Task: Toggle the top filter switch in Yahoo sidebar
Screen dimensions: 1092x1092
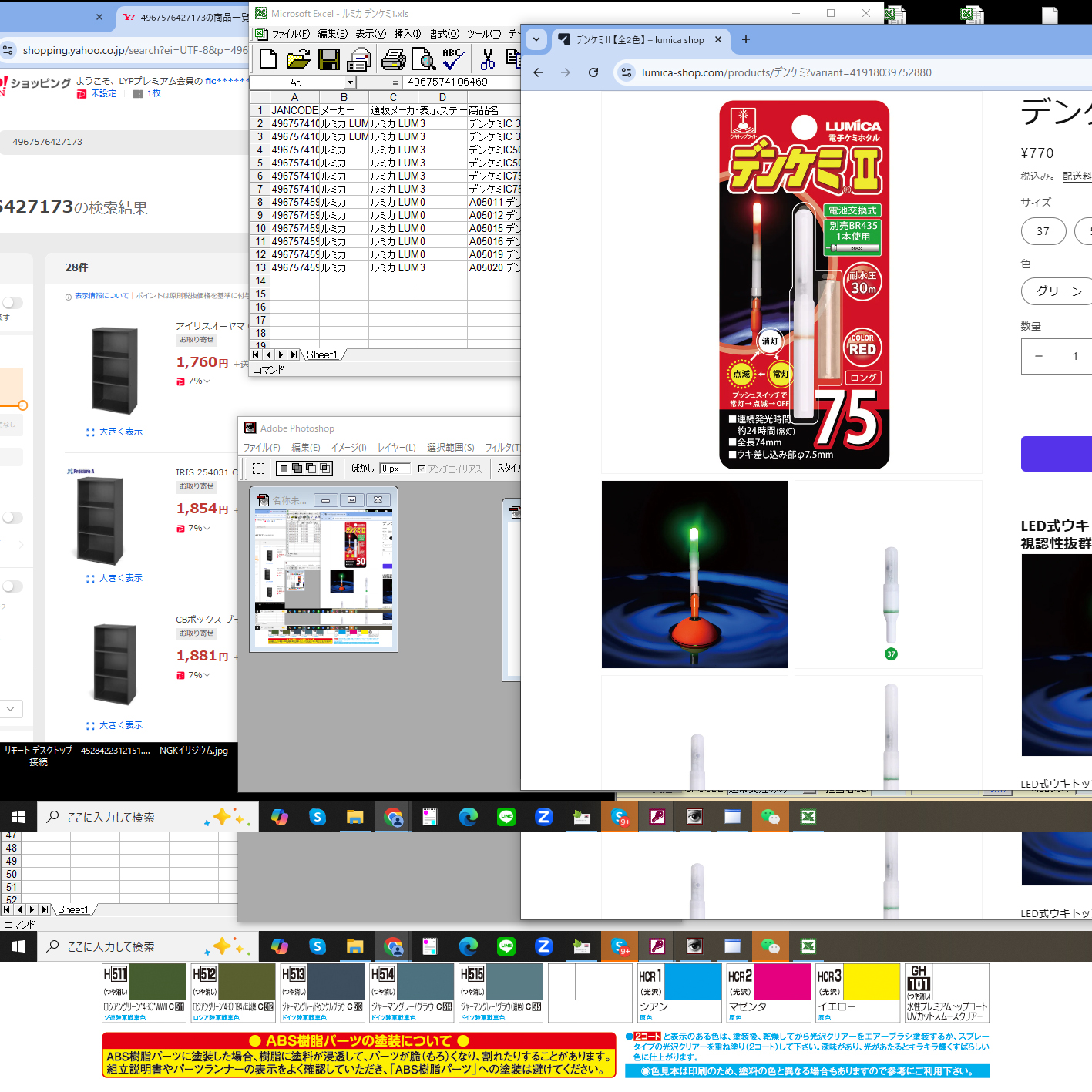Action: point(13,303)
